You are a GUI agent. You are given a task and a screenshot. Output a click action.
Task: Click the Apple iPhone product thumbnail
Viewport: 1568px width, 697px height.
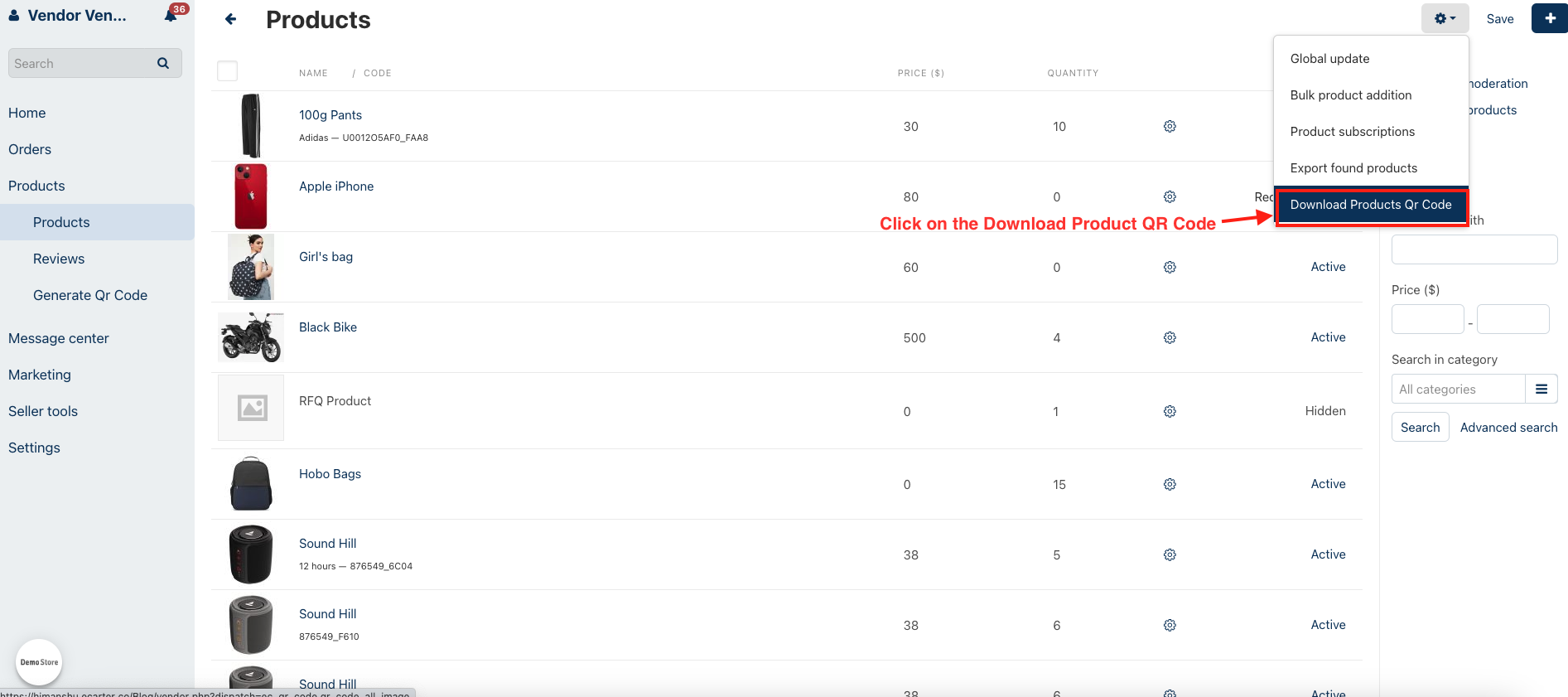(x=251, y=196)
